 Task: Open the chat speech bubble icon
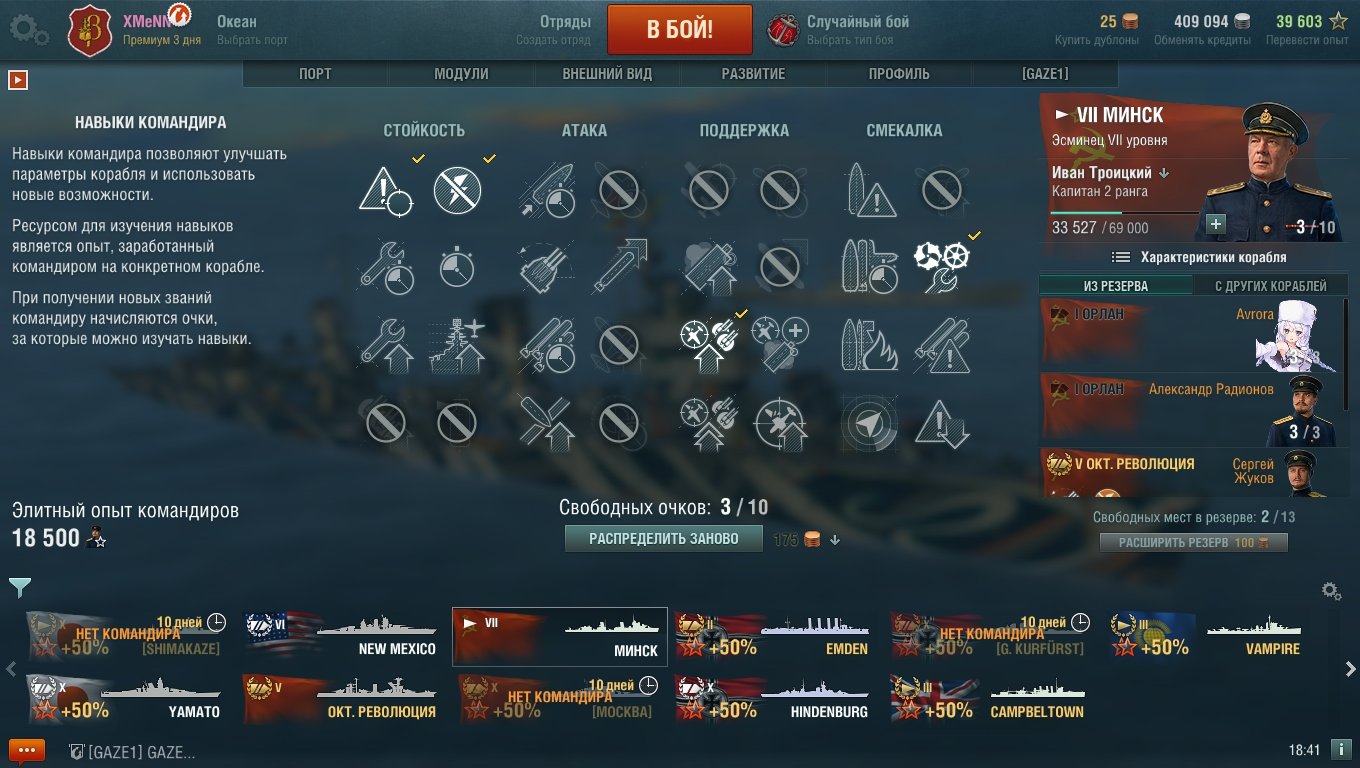click(x=27, y=751)
